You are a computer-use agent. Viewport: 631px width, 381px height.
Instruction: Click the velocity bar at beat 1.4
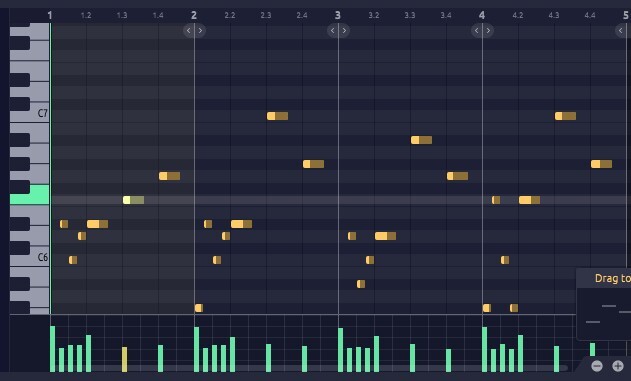tap(161, 358)
